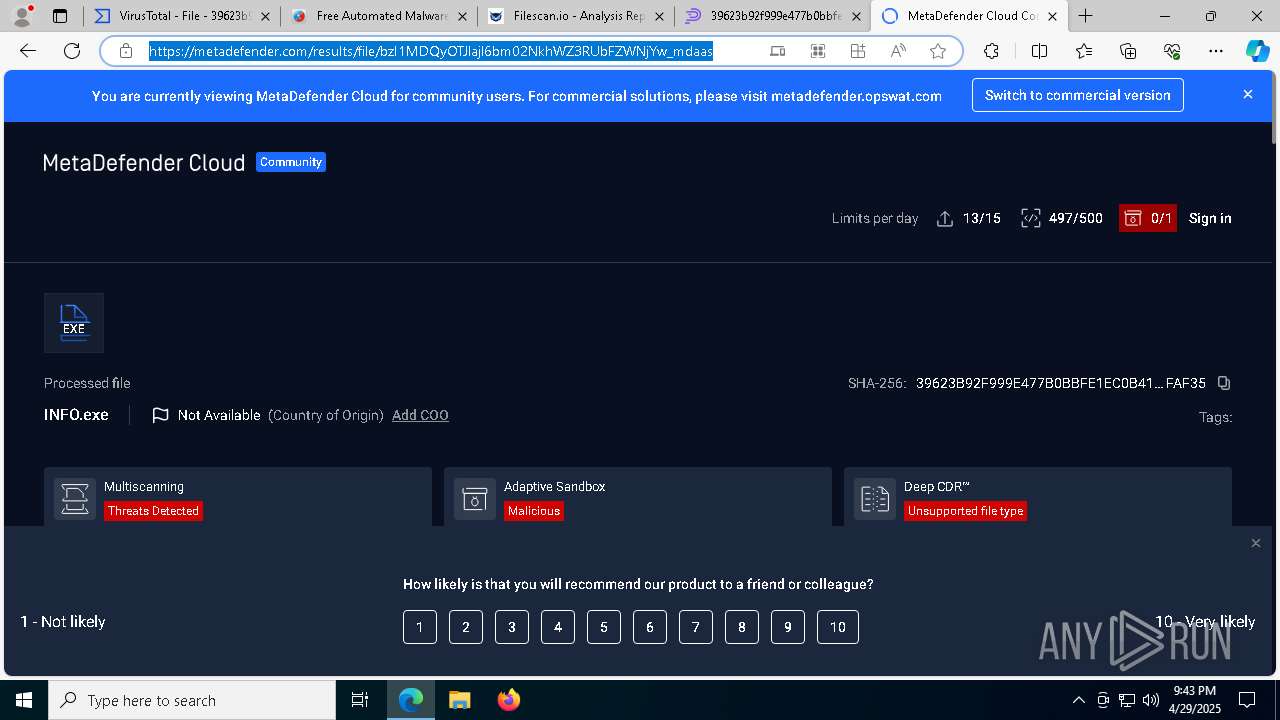This screenshot has width=1280, height=720.
Task: Add page to favorites with star icon
Action: [938, 51]
